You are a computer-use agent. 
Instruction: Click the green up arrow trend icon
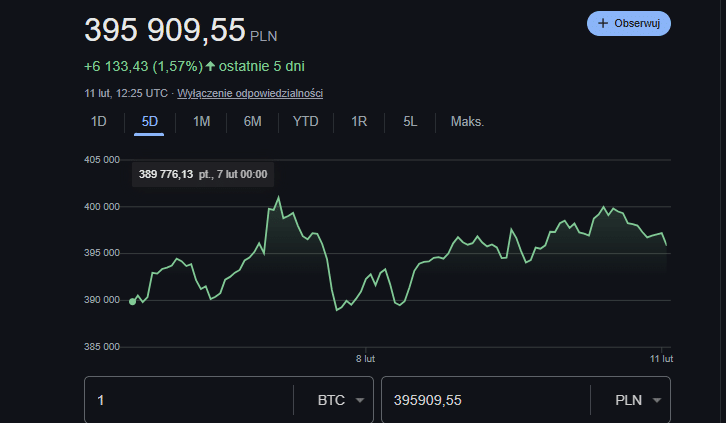click(x=210, y=66)
